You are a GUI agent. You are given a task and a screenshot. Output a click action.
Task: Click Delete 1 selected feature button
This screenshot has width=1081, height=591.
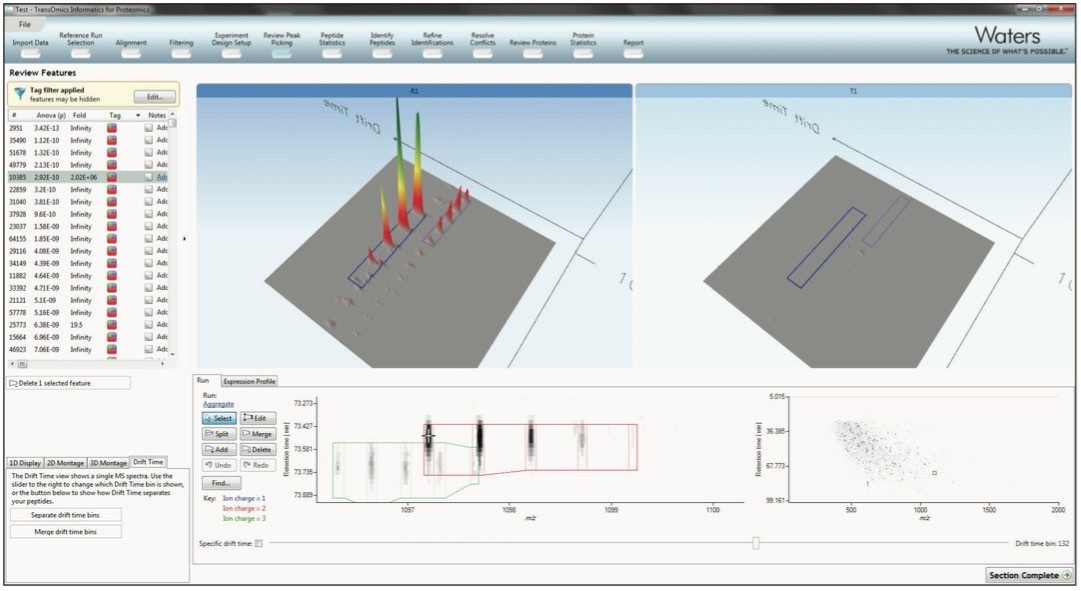pos(68,383)
